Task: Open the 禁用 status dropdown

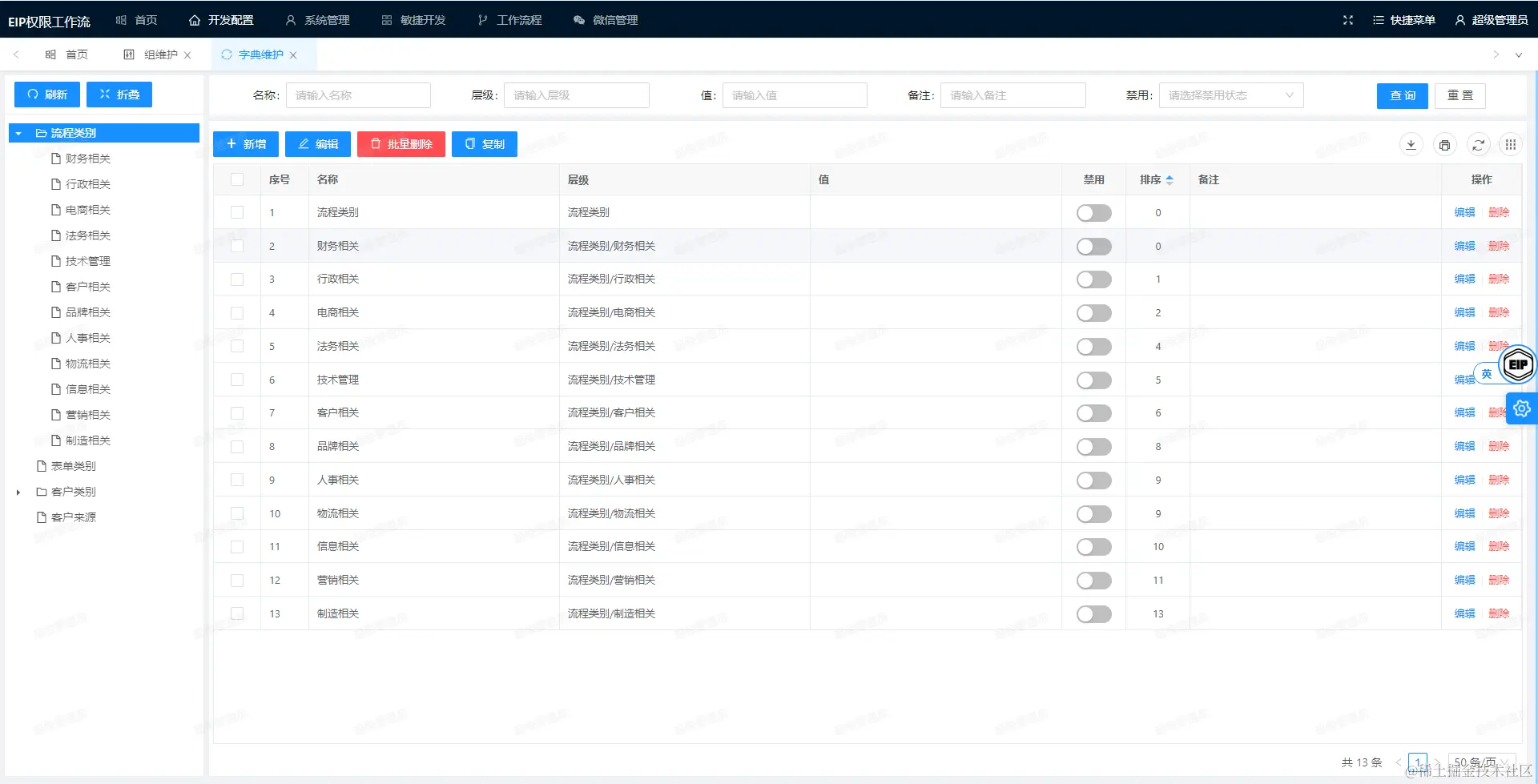Action: click(x=1231, y=95)
